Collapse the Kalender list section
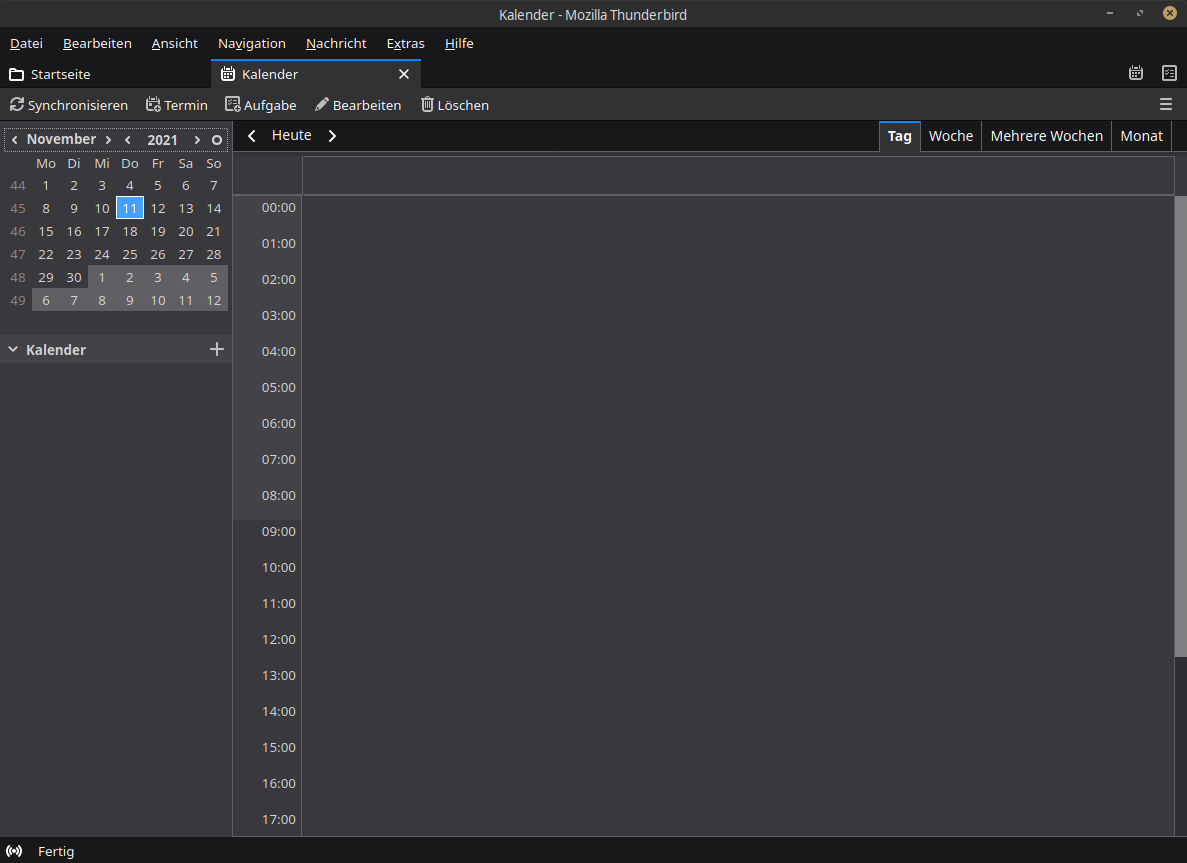This screenshot has height=863, width=1187. point(13,350)
